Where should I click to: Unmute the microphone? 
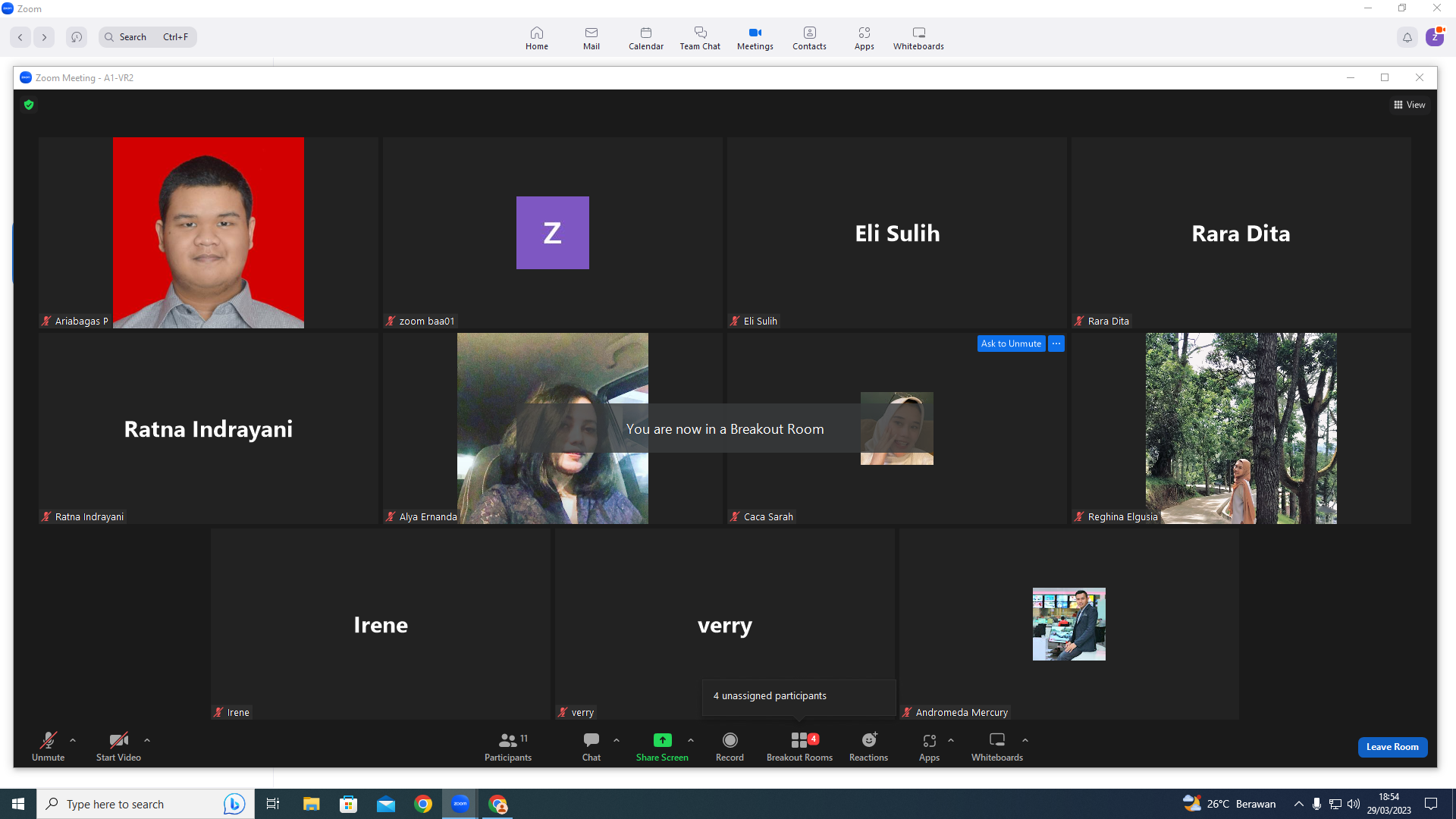[x=48, y=747]
